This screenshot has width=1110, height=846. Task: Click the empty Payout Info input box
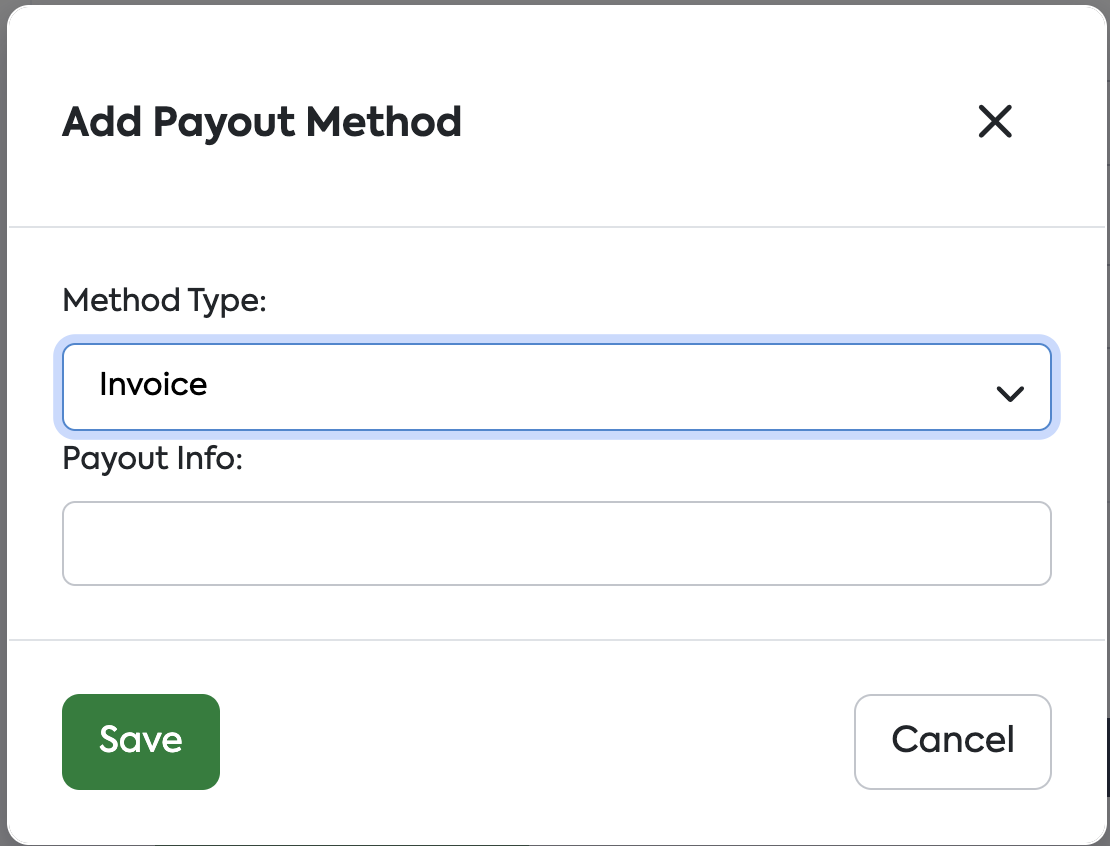(x=556, y=543)
